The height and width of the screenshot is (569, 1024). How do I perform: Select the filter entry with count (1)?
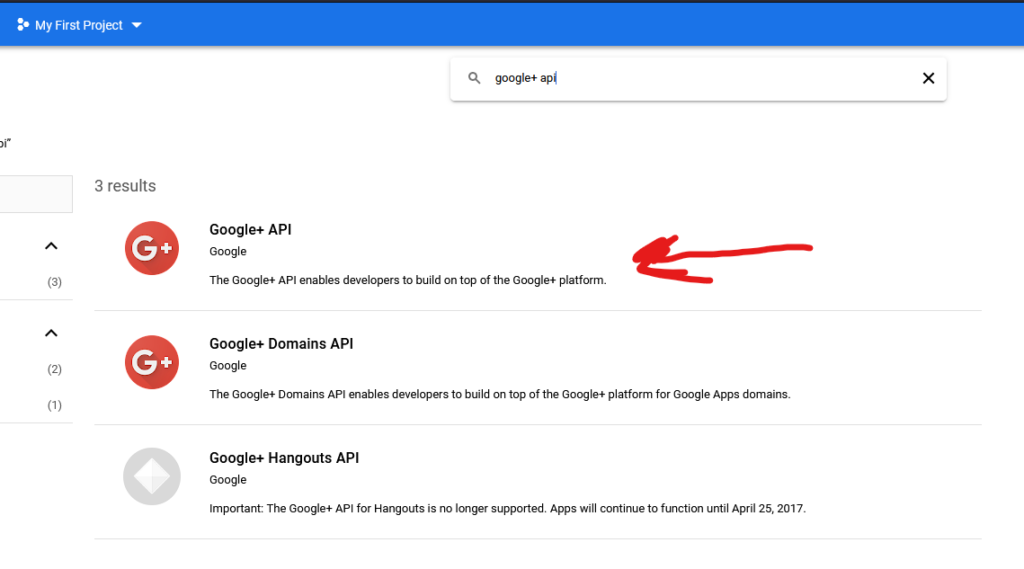[x=54, y=405]
